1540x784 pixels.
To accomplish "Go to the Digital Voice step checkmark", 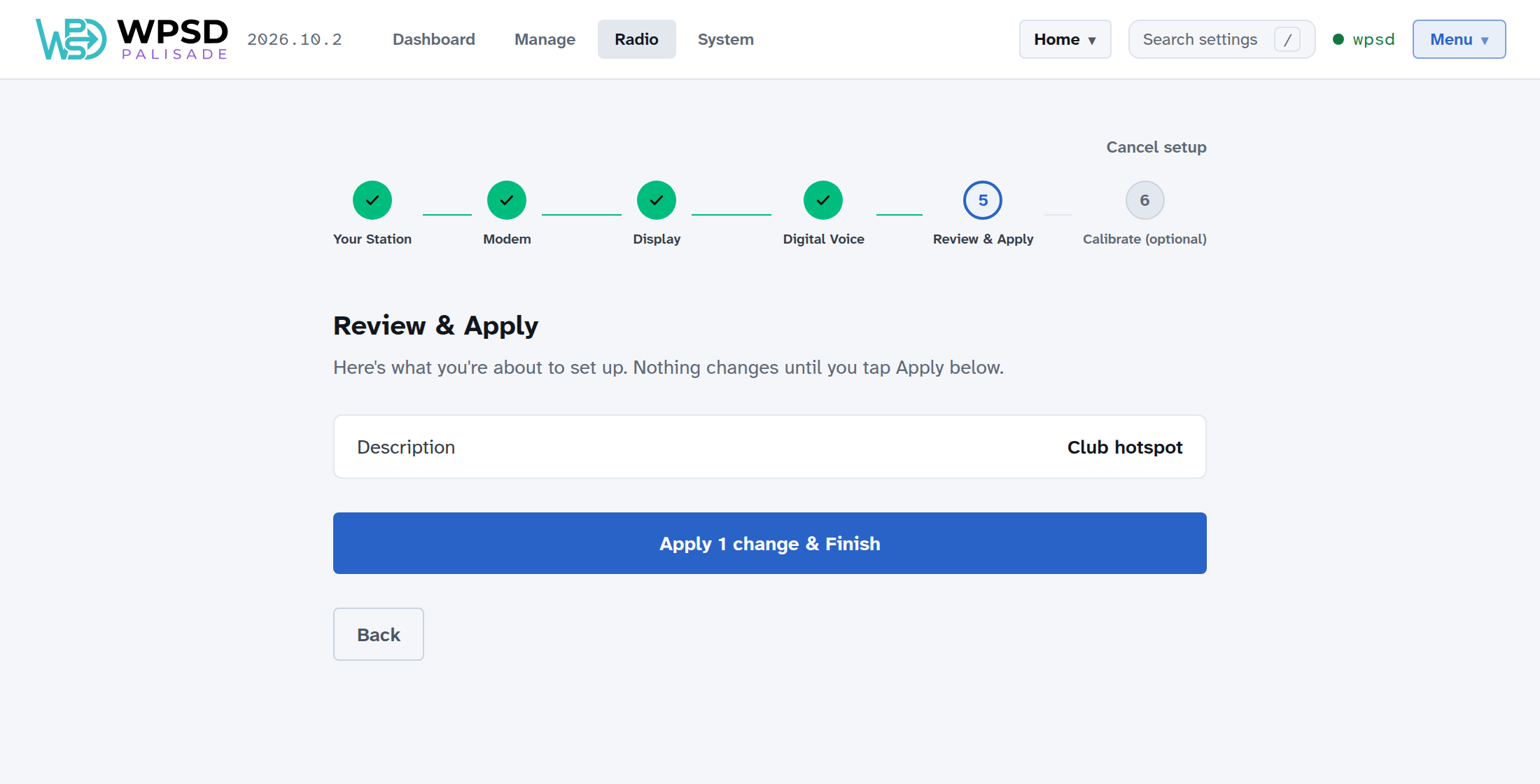I will tap(823, 200).
